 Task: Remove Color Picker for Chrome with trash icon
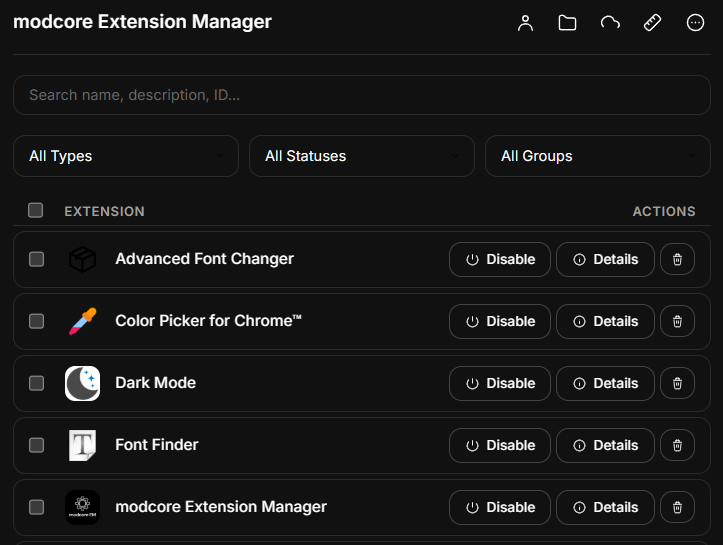(x=677, y=321)
